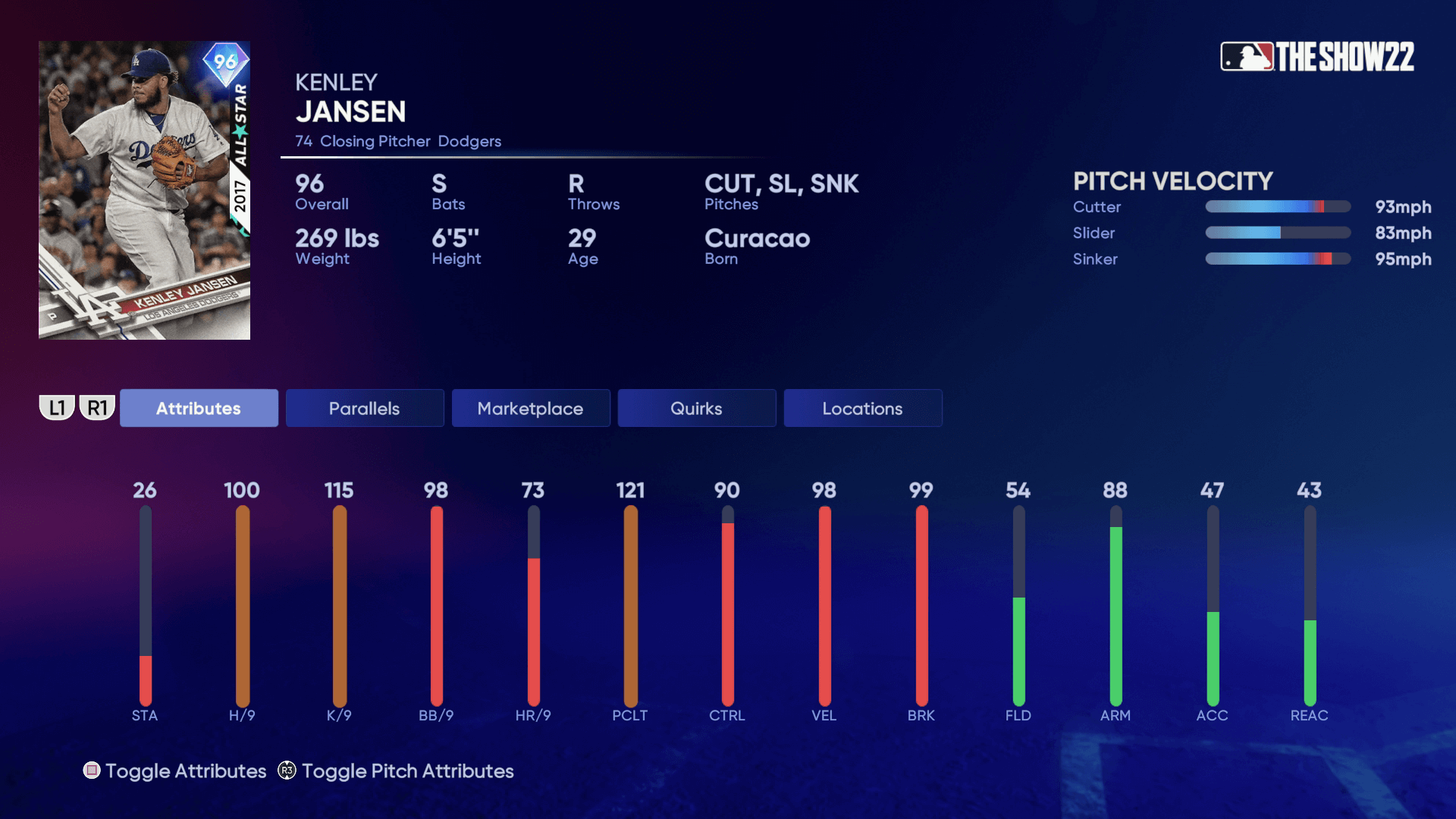Select the Quirks tab
The image size is (1456, 819).
click(696, 408)
